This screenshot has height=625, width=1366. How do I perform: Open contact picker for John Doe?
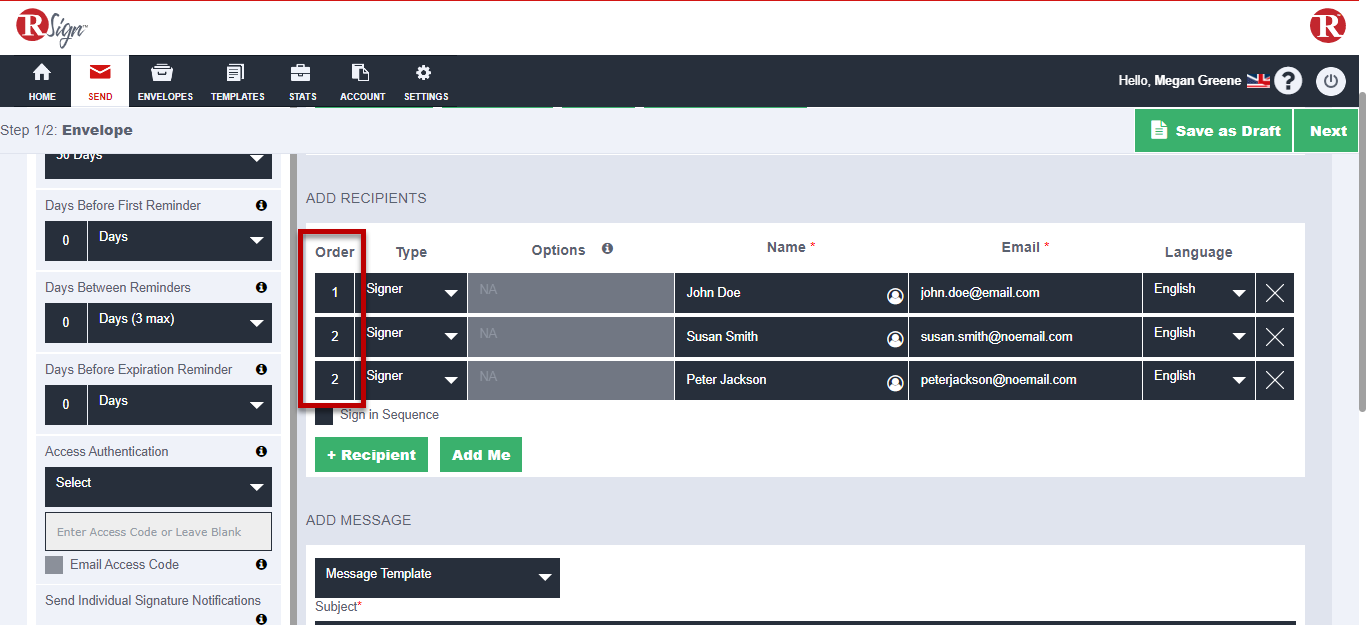[x=895, y=295]
